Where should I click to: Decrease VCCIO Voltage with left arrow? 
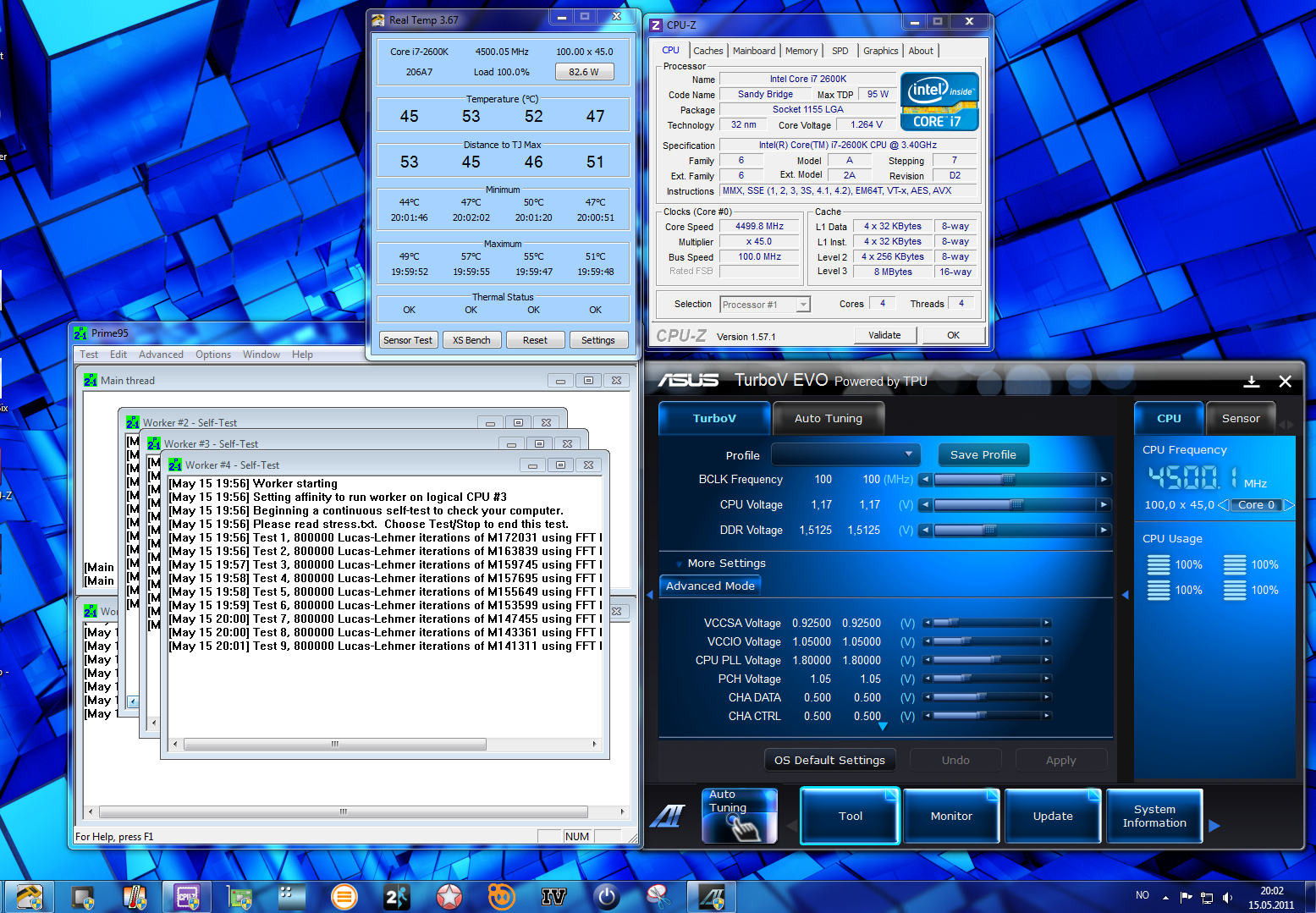point(927,641)
